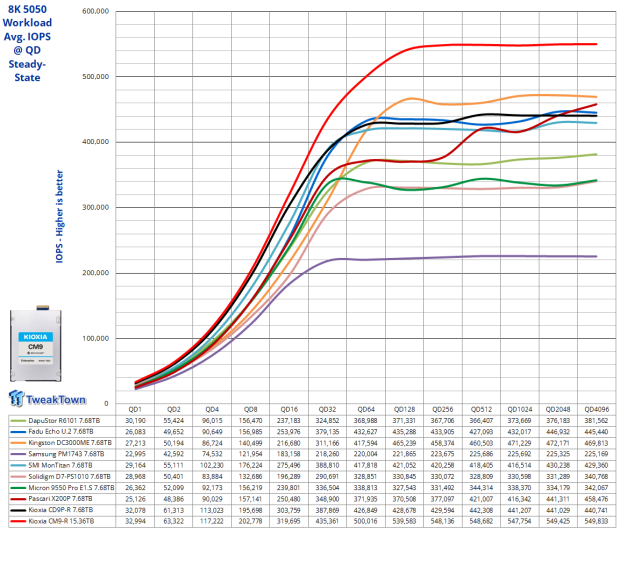Click legend entry "Samsung PM1743 7.68TB"
The width and height of the screenshot is (620, 568).
[66, 454]
